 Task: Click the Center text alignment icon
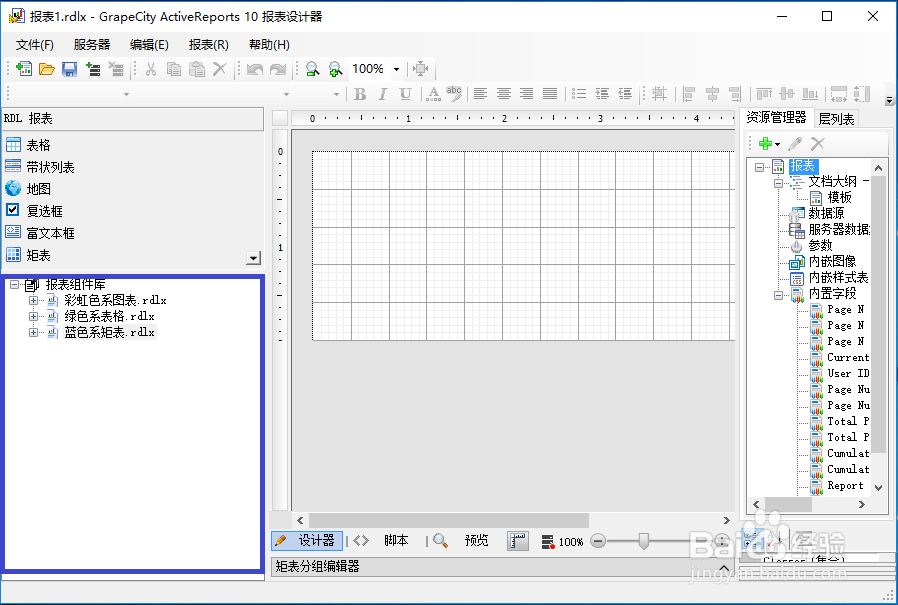click(x=503, y=94)
